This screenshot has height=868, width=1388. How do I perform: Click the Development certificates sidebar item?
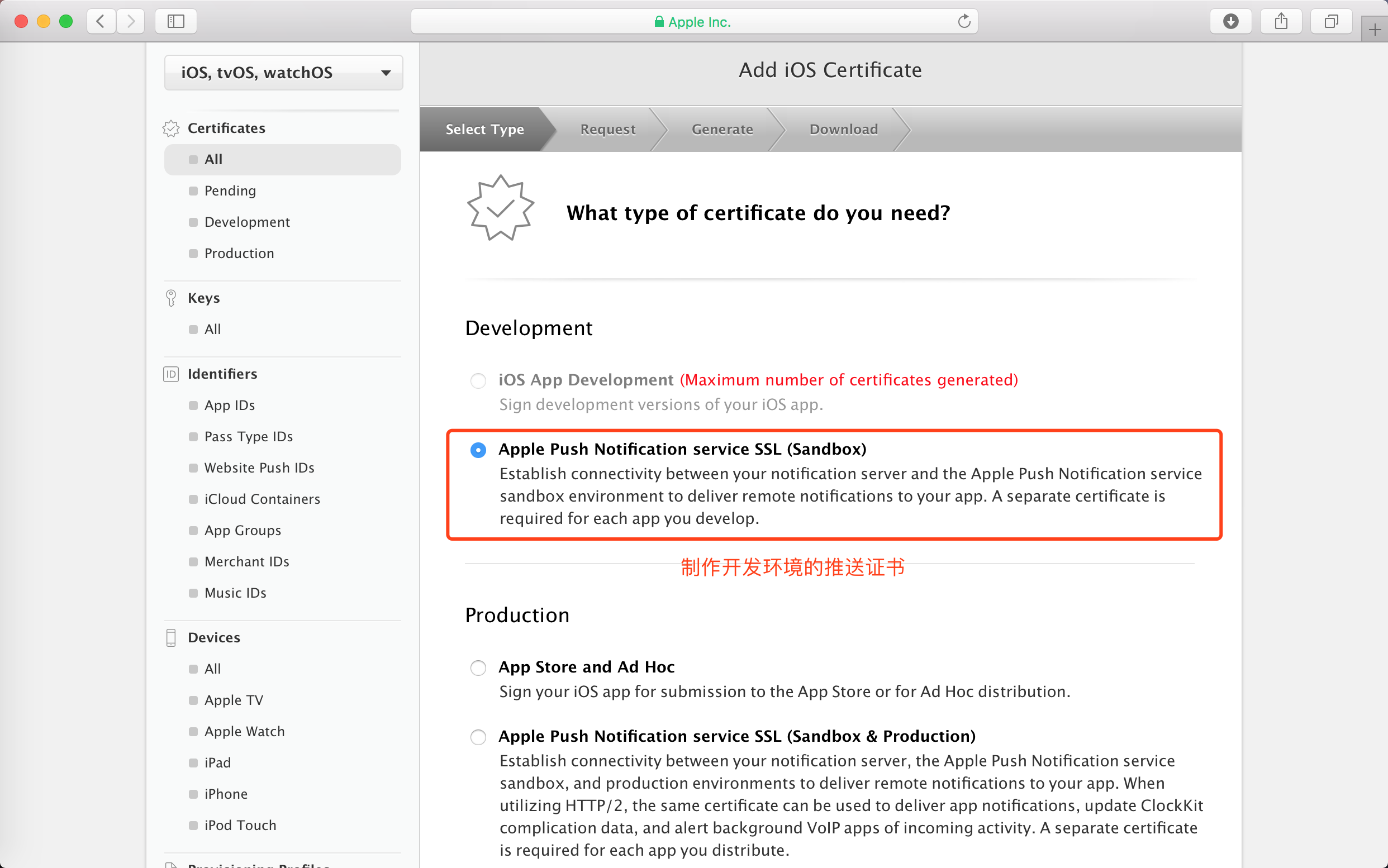click(248, 221)
